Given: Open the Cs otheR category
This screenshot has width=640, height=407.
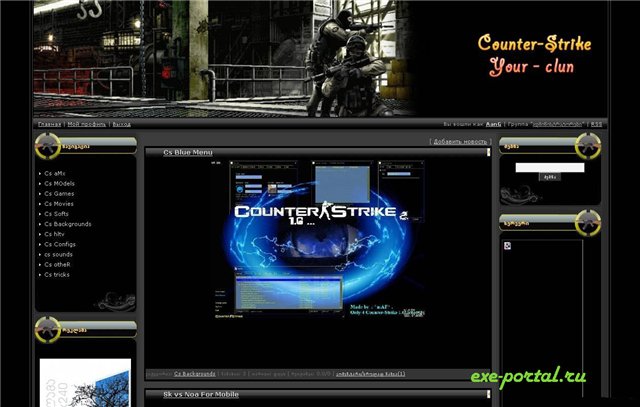Looking at the screenshot, I should (57, 265).
